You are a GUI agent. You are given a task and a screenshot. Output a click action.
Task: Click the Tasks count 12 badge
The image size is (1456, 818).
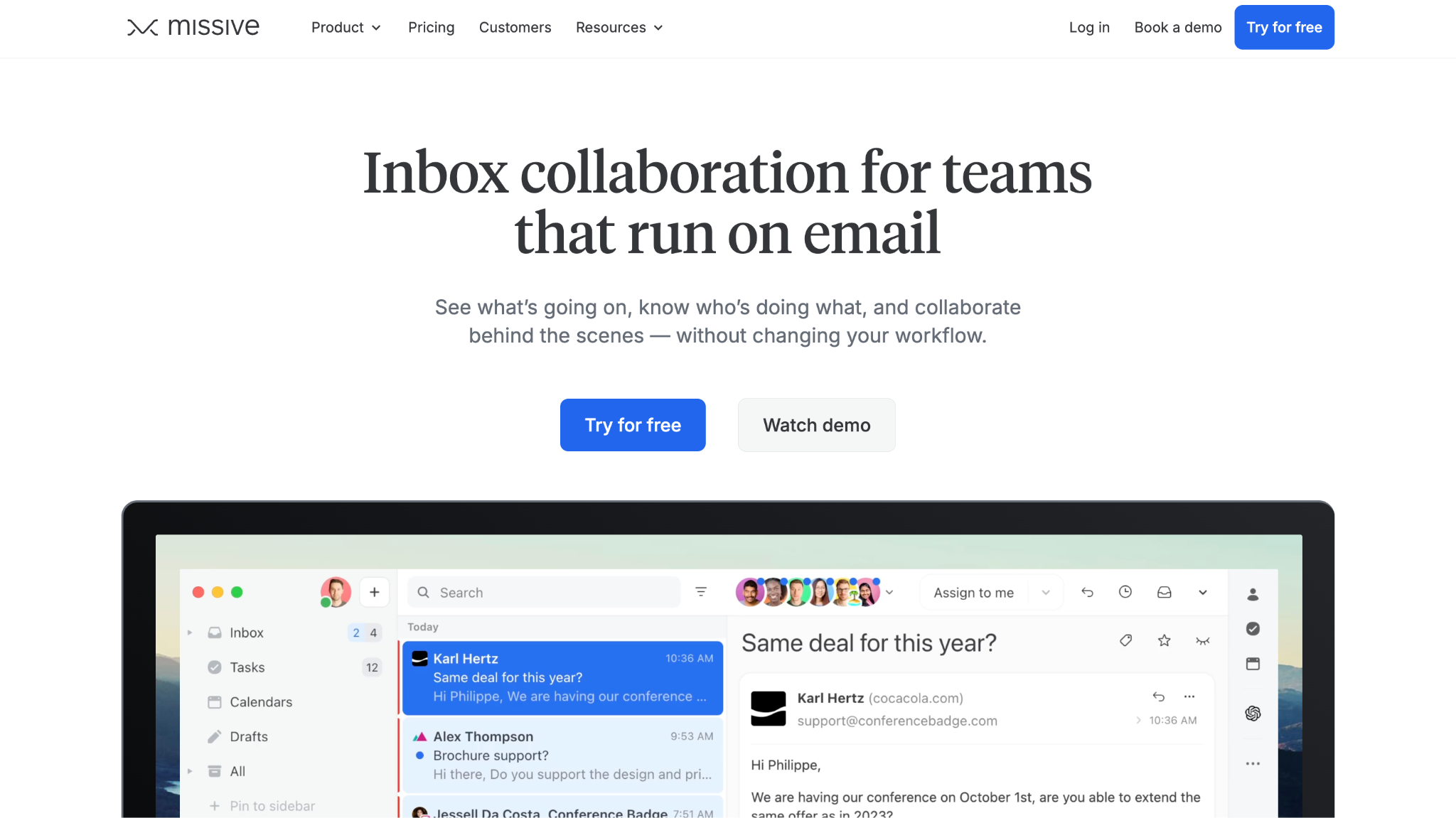372,667
